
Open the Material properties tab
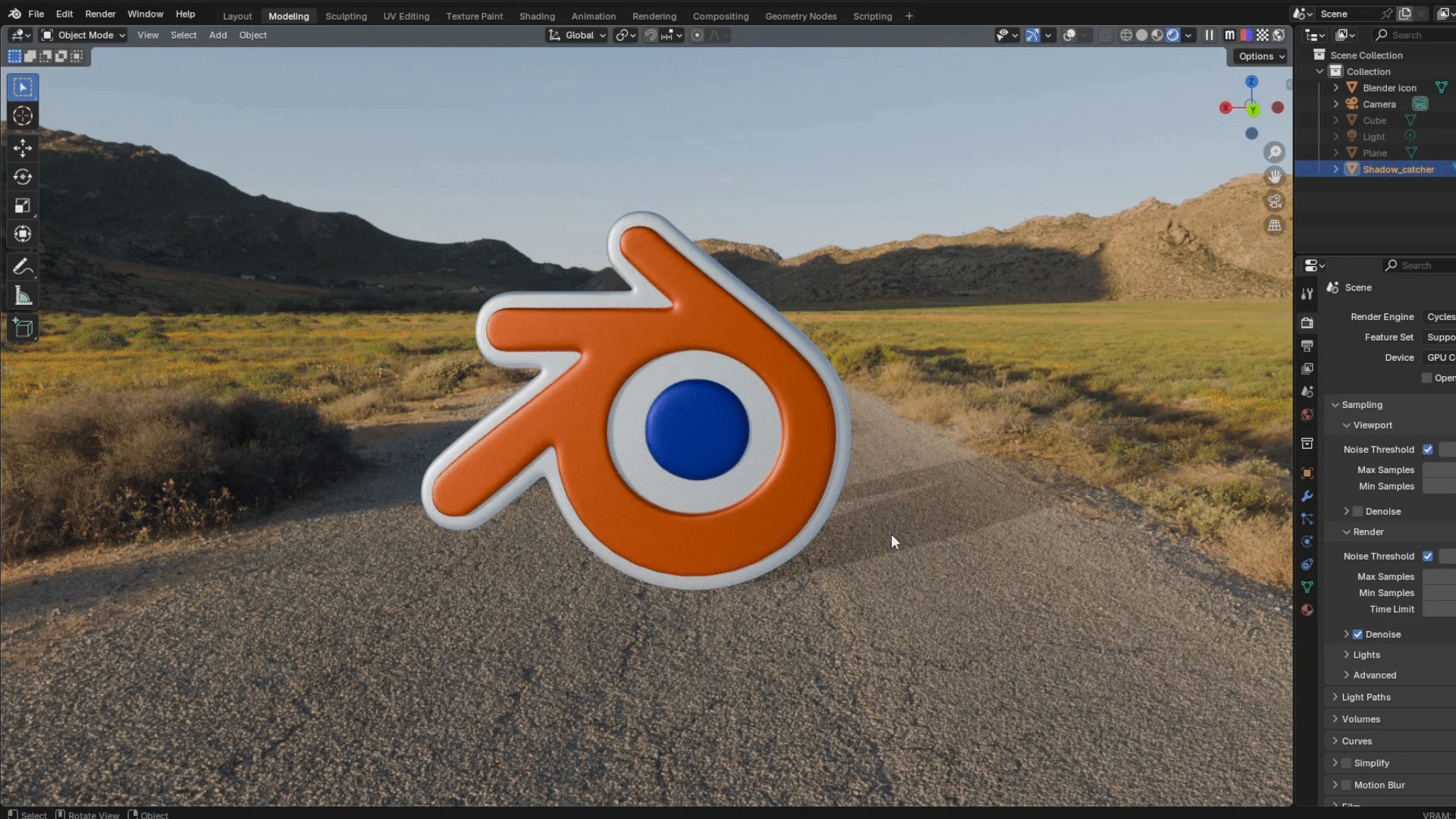click(x=1307, y=610)
